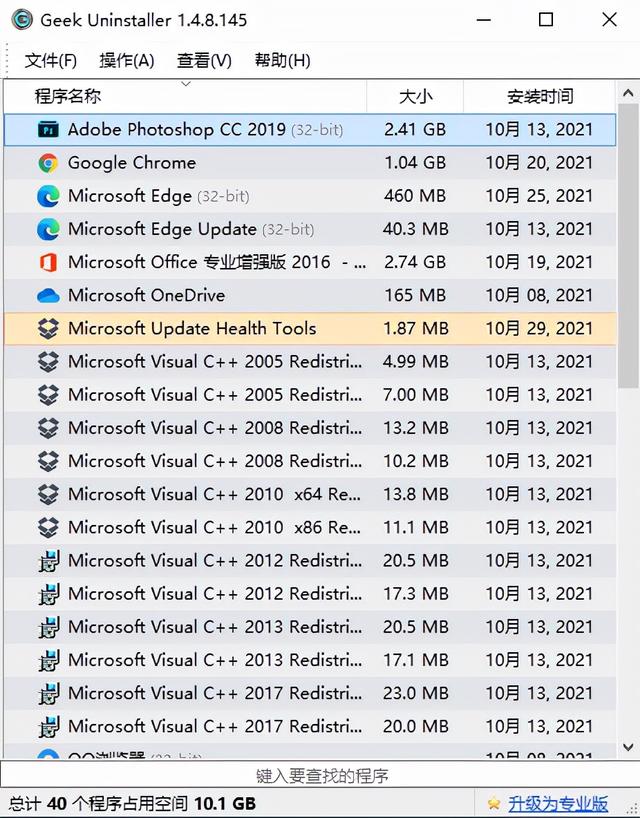Select Microsoft Update Health Tools icon
Screen dimensions: 640x818
point(48,329)
